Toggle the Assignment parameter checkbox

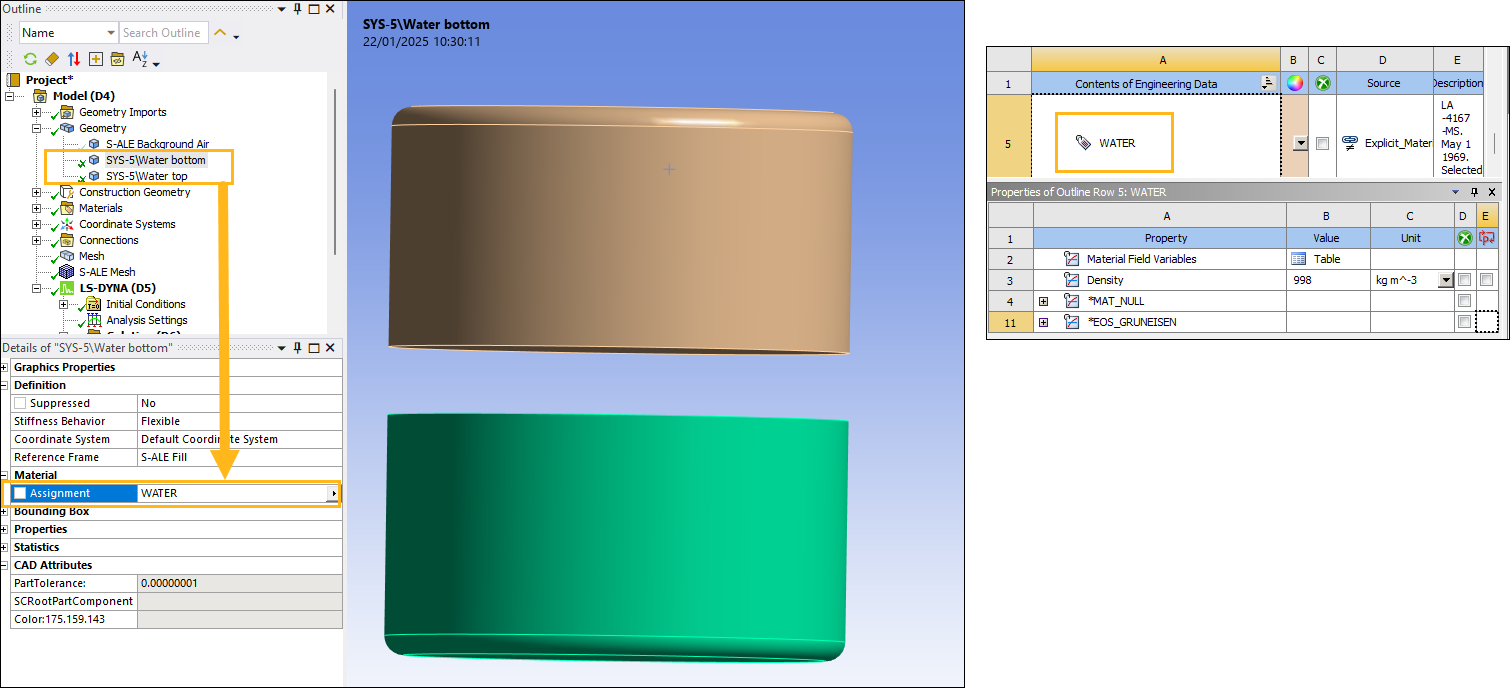point(20,493)
